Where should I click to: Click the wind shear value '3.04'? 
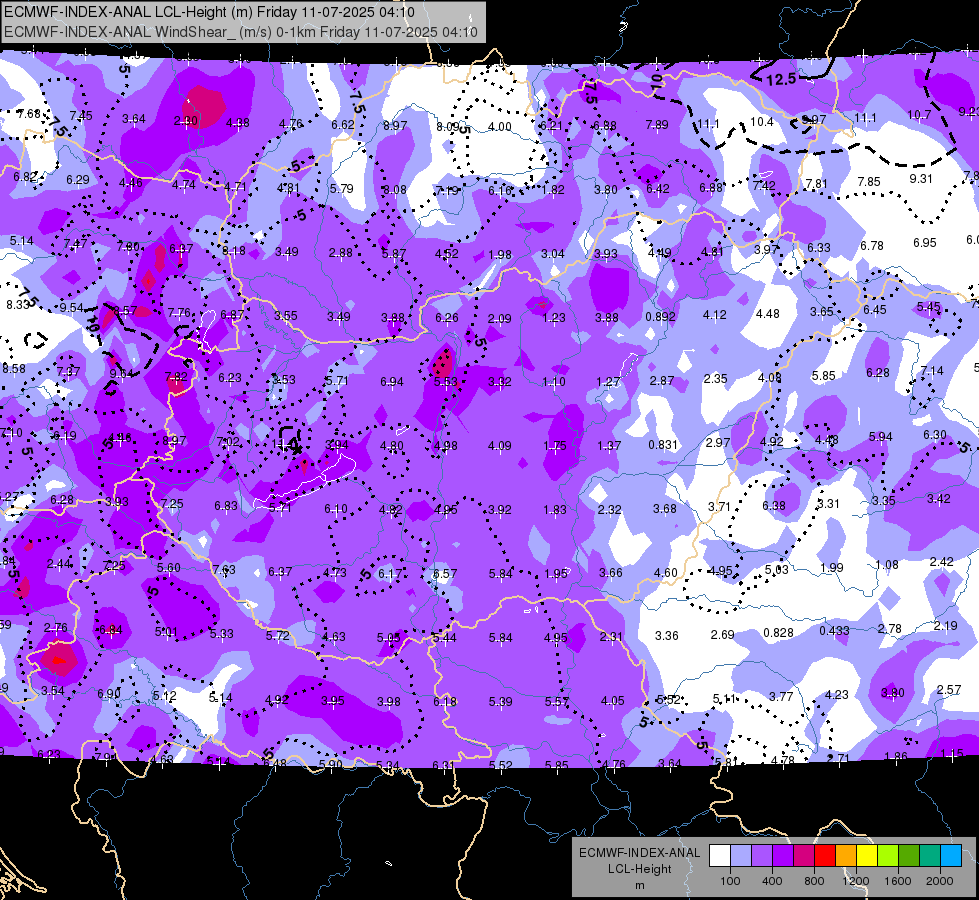click(x=553, y=254)
